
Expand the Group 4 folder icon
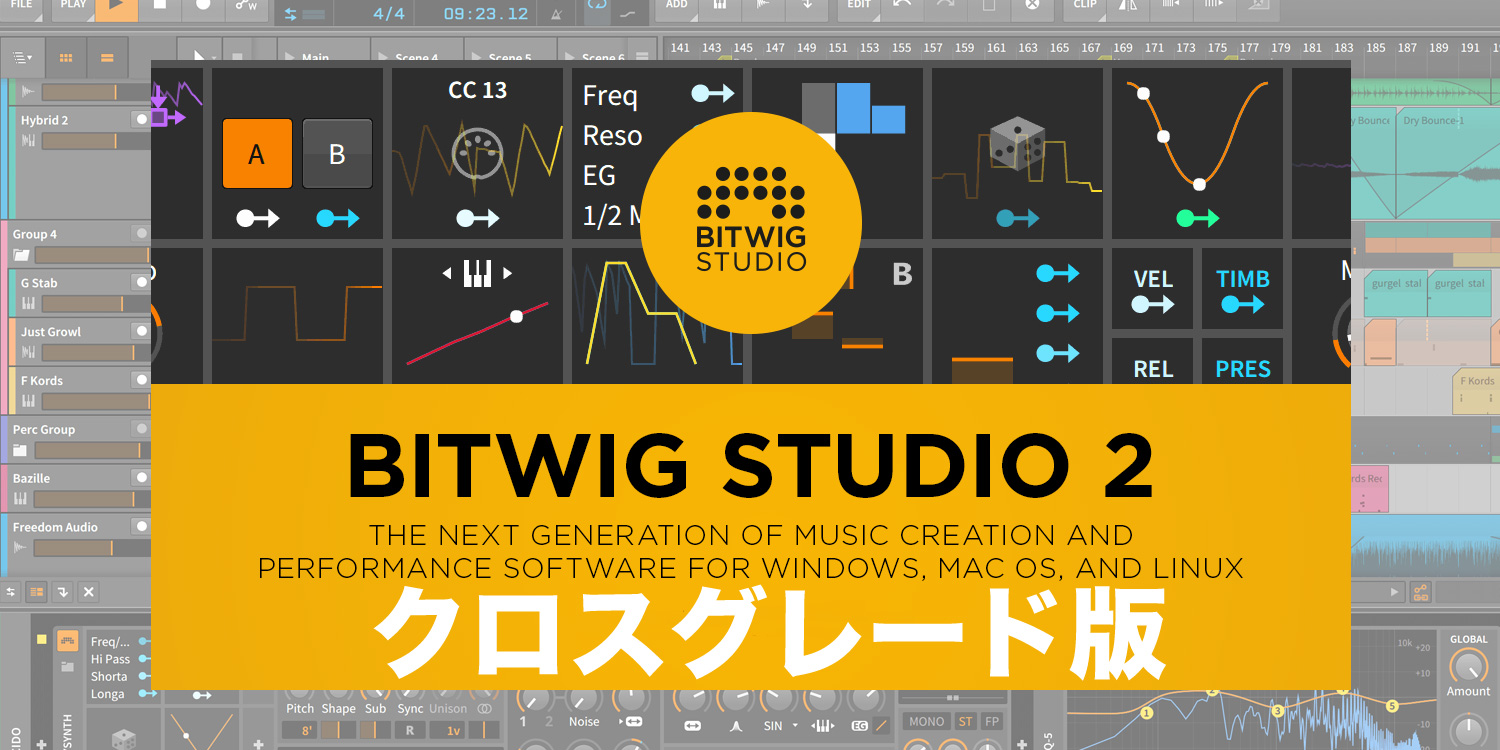21,255
